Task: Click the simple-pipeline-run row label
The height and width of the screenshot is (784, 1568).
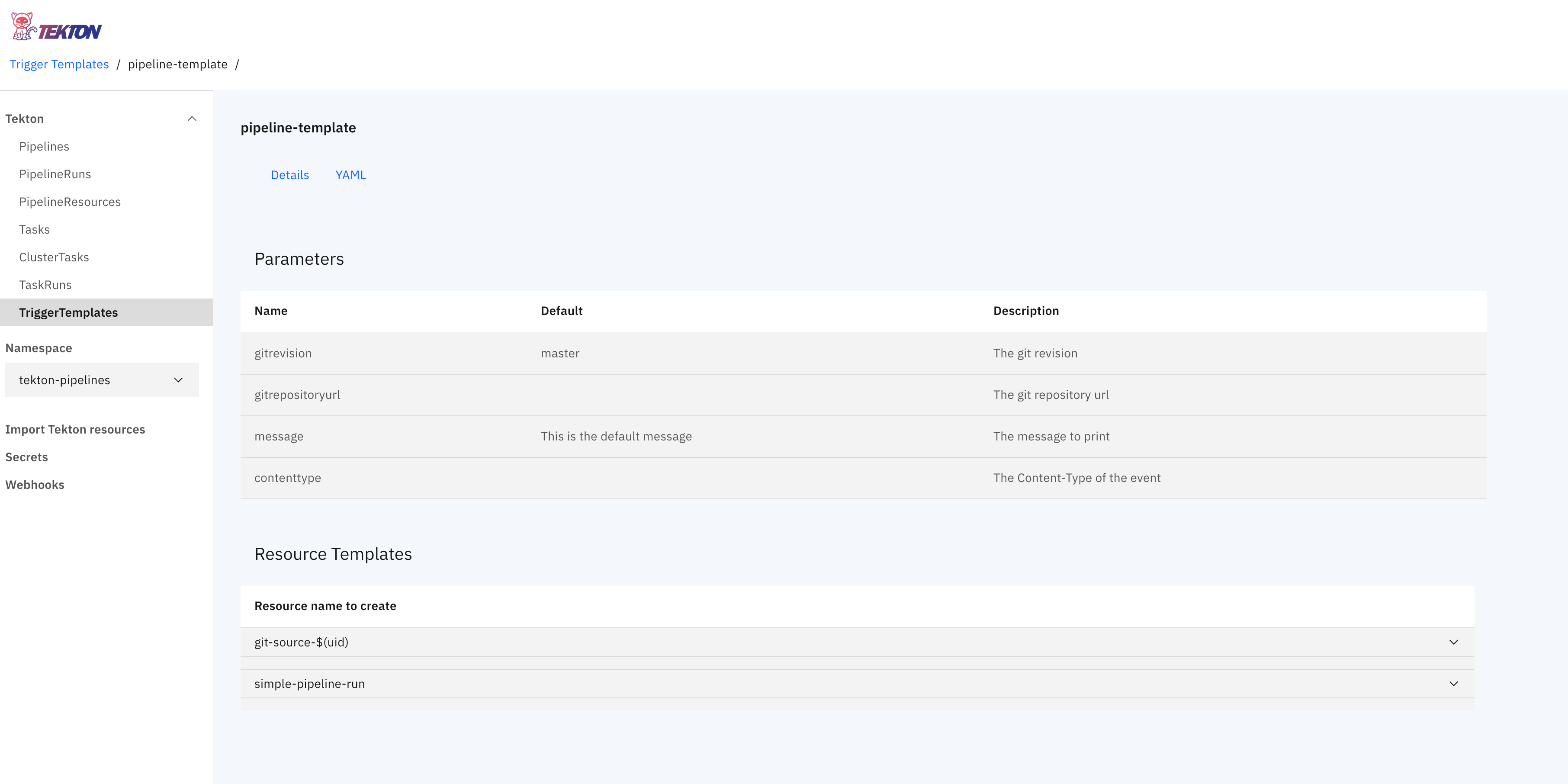Action: pyautogui.click(x=309, y=684)
